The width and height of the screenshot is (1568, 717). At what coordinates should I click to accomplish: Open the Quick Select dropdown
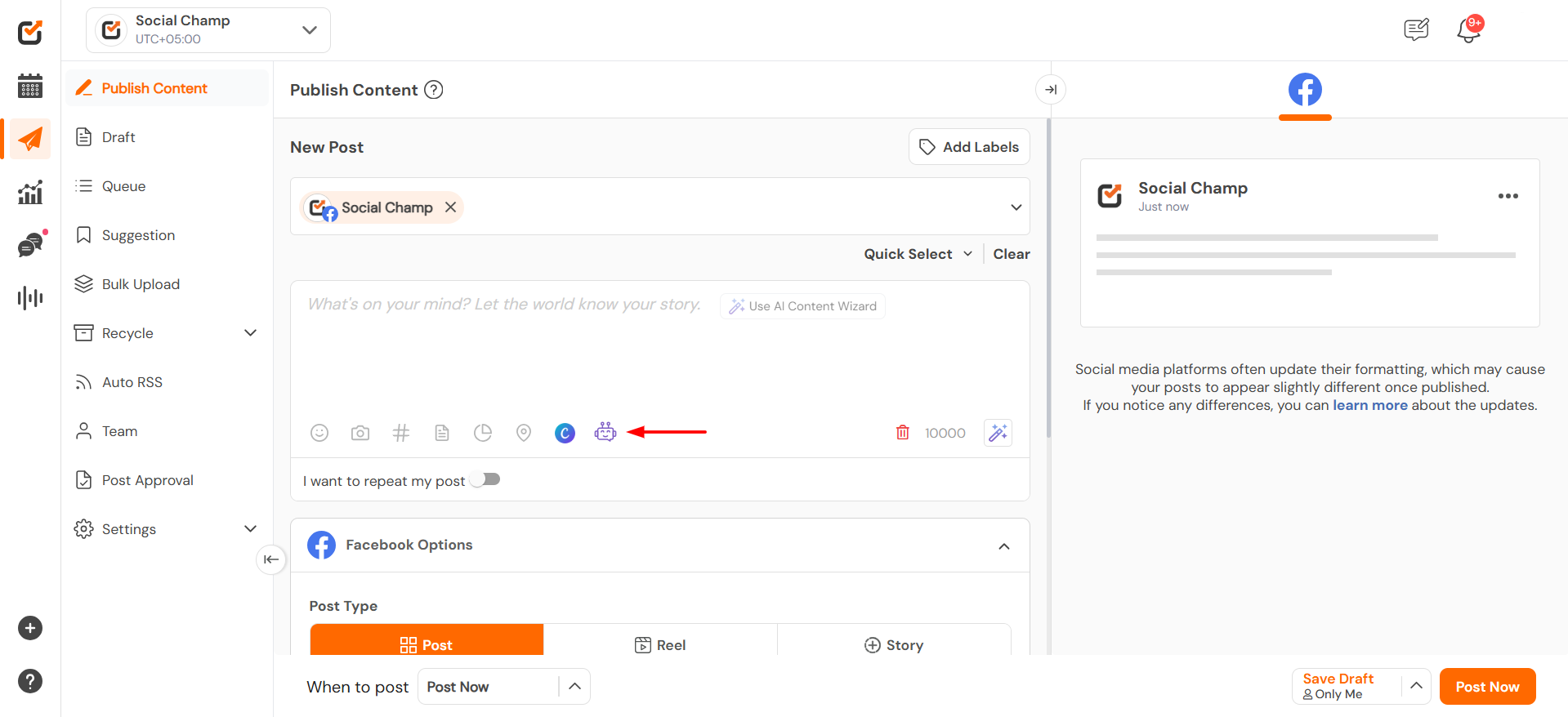(x=918, y=254)
